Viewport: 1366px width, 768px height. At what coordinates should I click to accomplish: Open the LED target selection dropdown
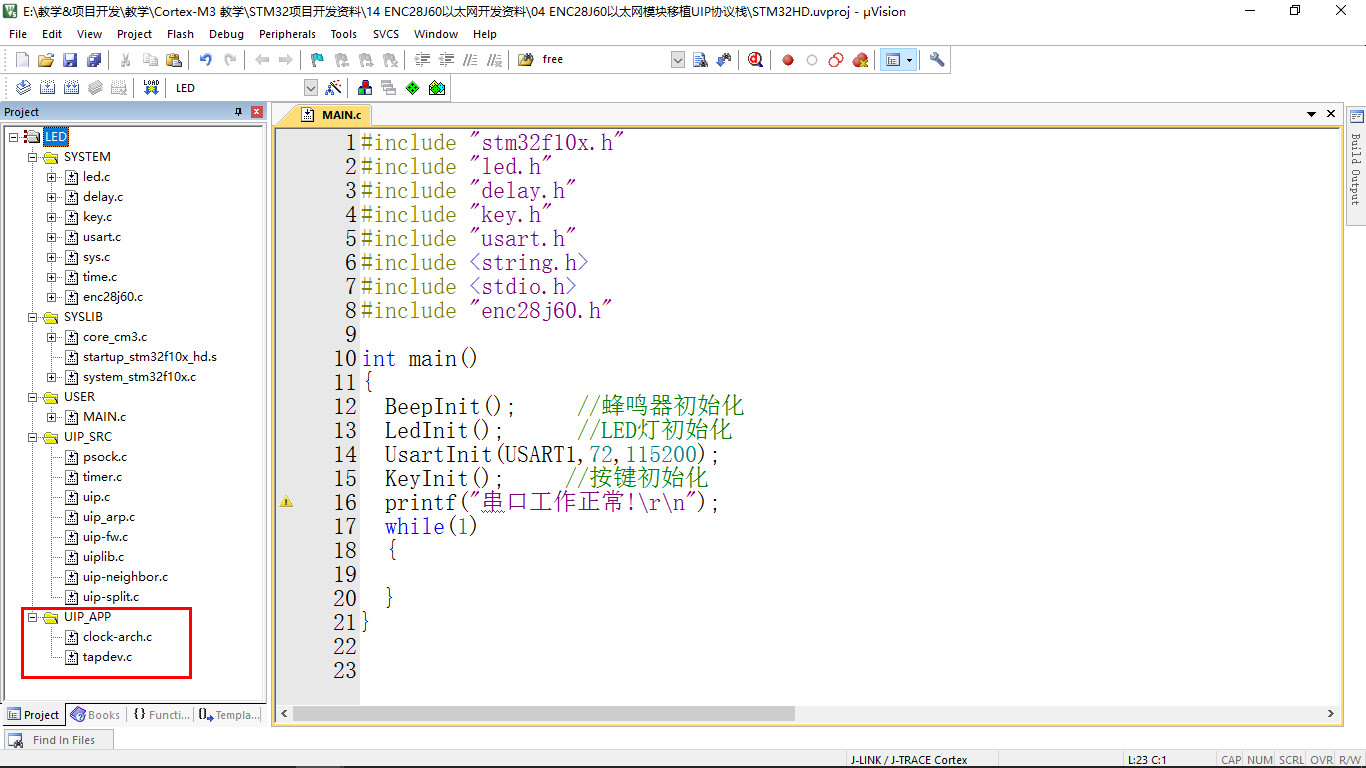[x=310, y=88]
